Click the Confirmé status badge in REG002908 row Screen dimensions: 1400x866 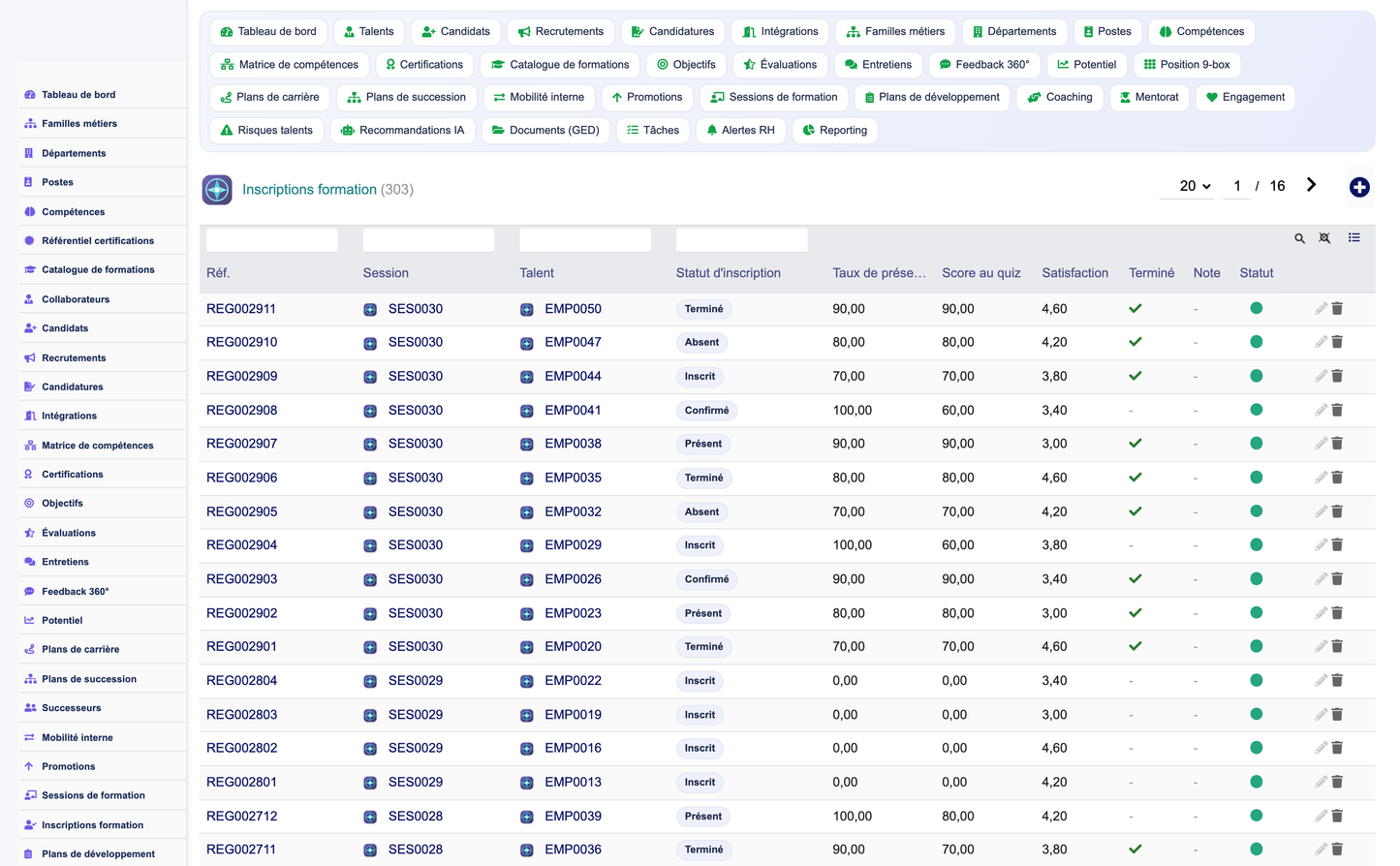coord(706,411)
